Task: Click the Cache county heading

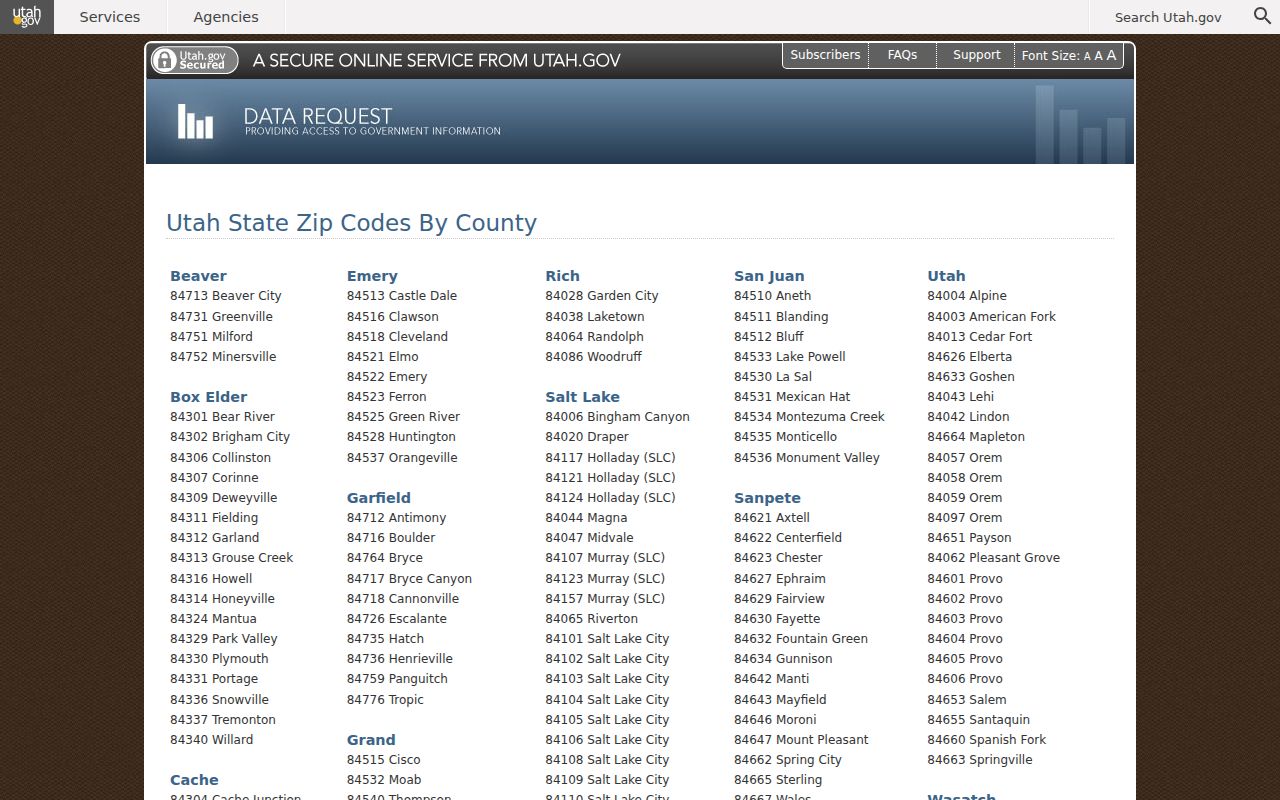Action: tap(194, 780)
